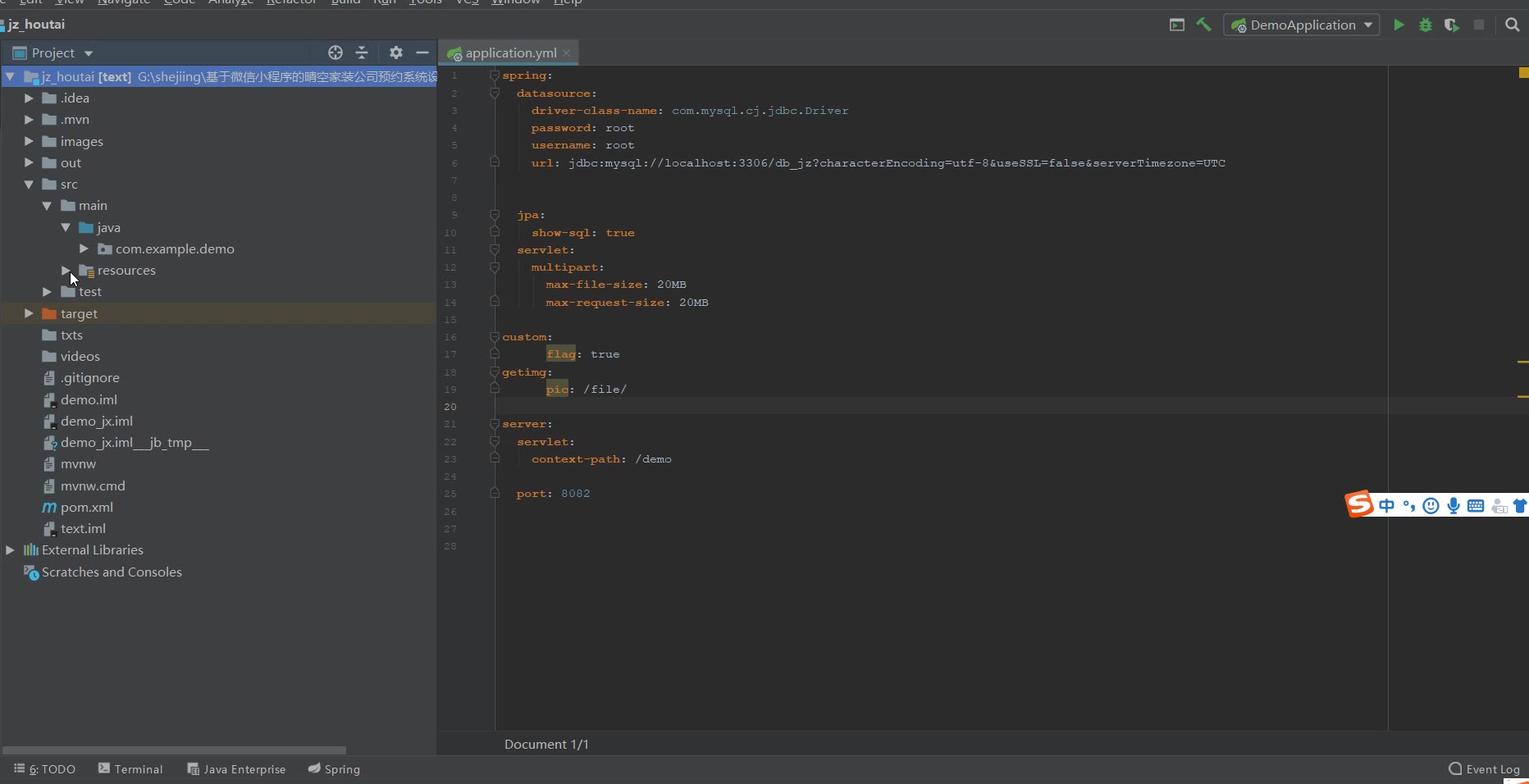Select pom.xml in the project tree
The height and width of the screenshot is (784, 1529).
point(86,508)
